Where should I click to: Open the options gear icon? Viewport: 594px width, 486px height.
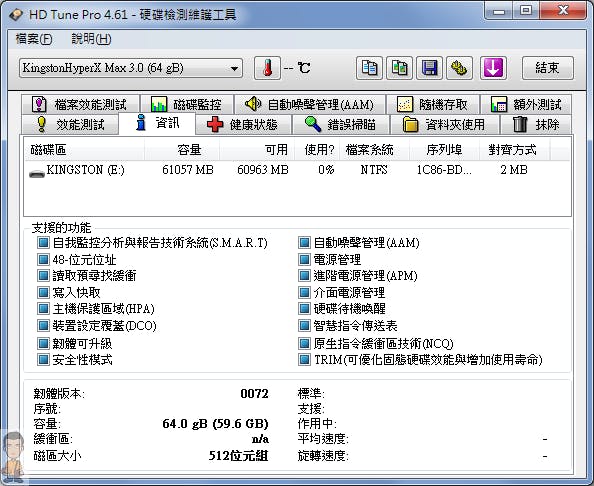coord(459,68)
